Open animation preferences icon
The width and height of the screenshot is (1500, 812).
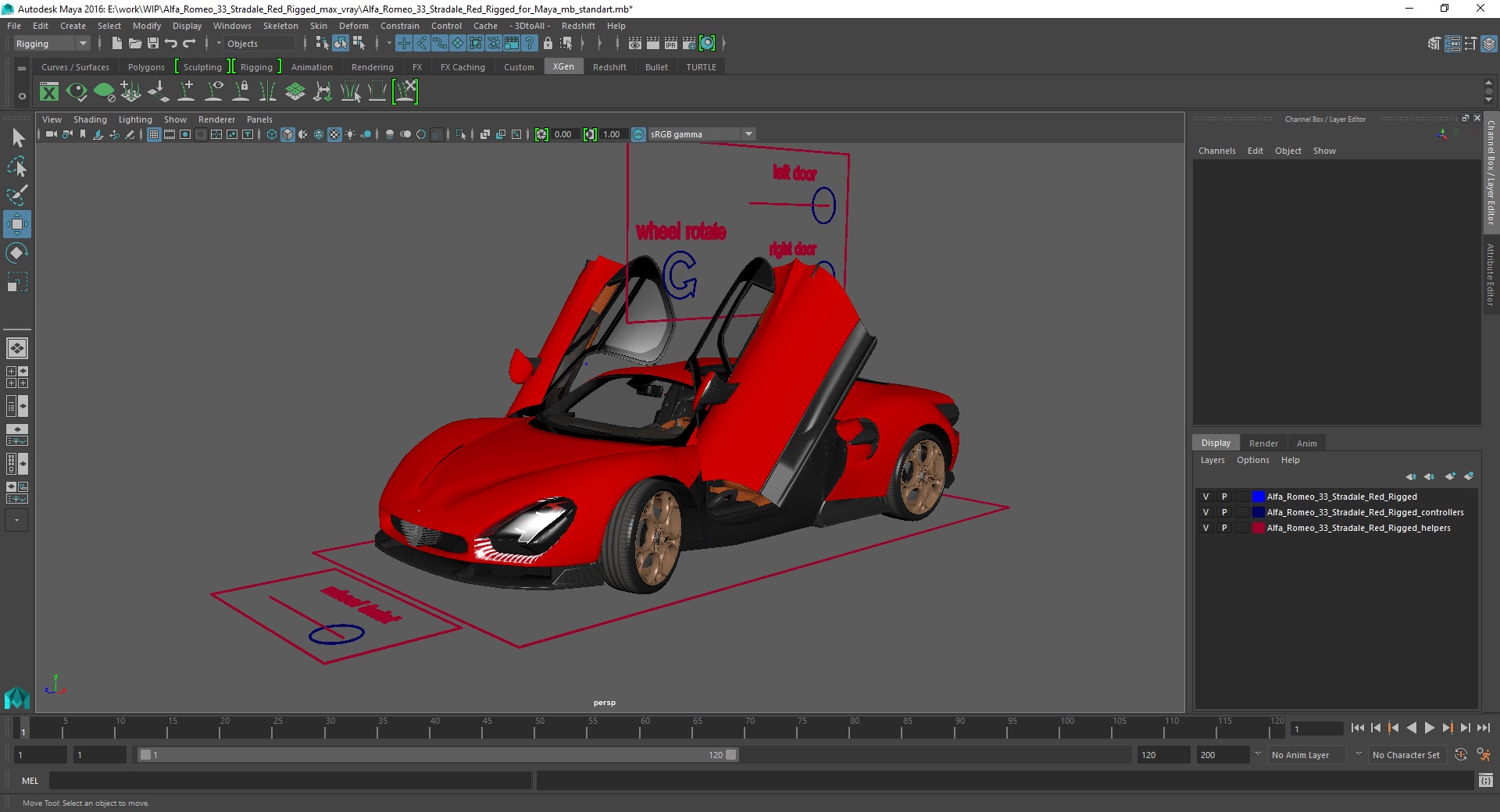point(1484,755)
